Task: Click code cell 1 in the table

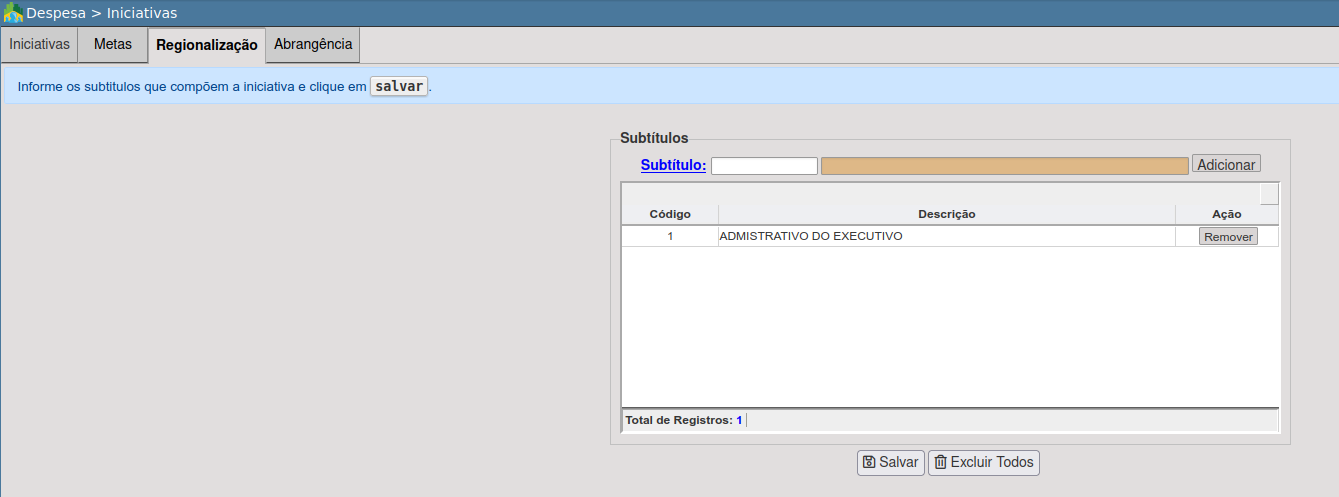Action: [x=670, y=237]
